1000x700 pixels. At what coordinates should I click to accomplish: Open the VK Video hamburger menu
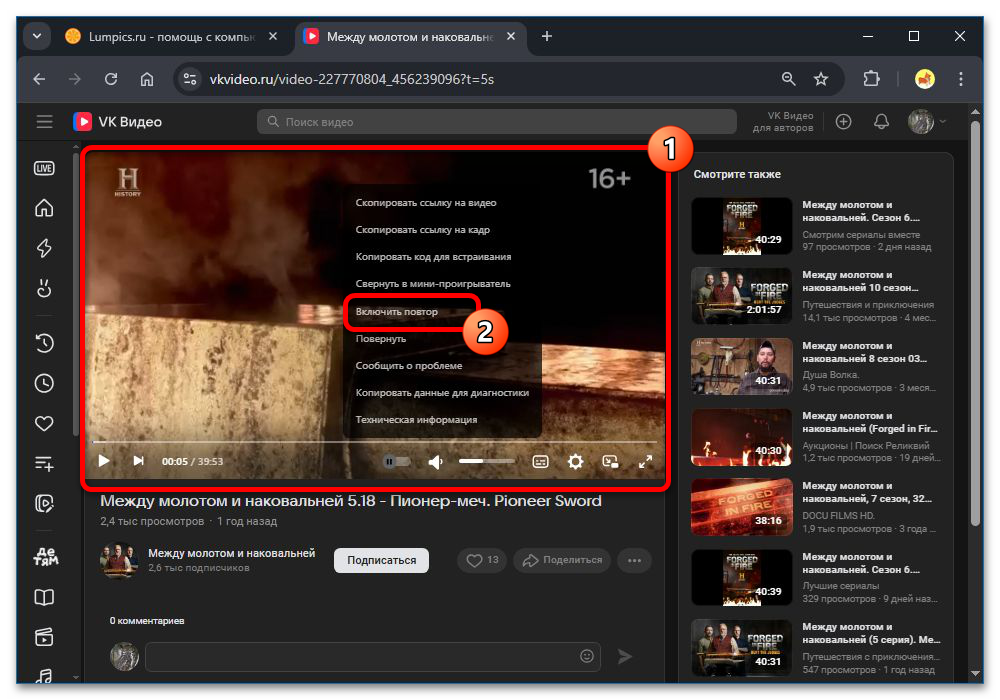tap(44, 121)
